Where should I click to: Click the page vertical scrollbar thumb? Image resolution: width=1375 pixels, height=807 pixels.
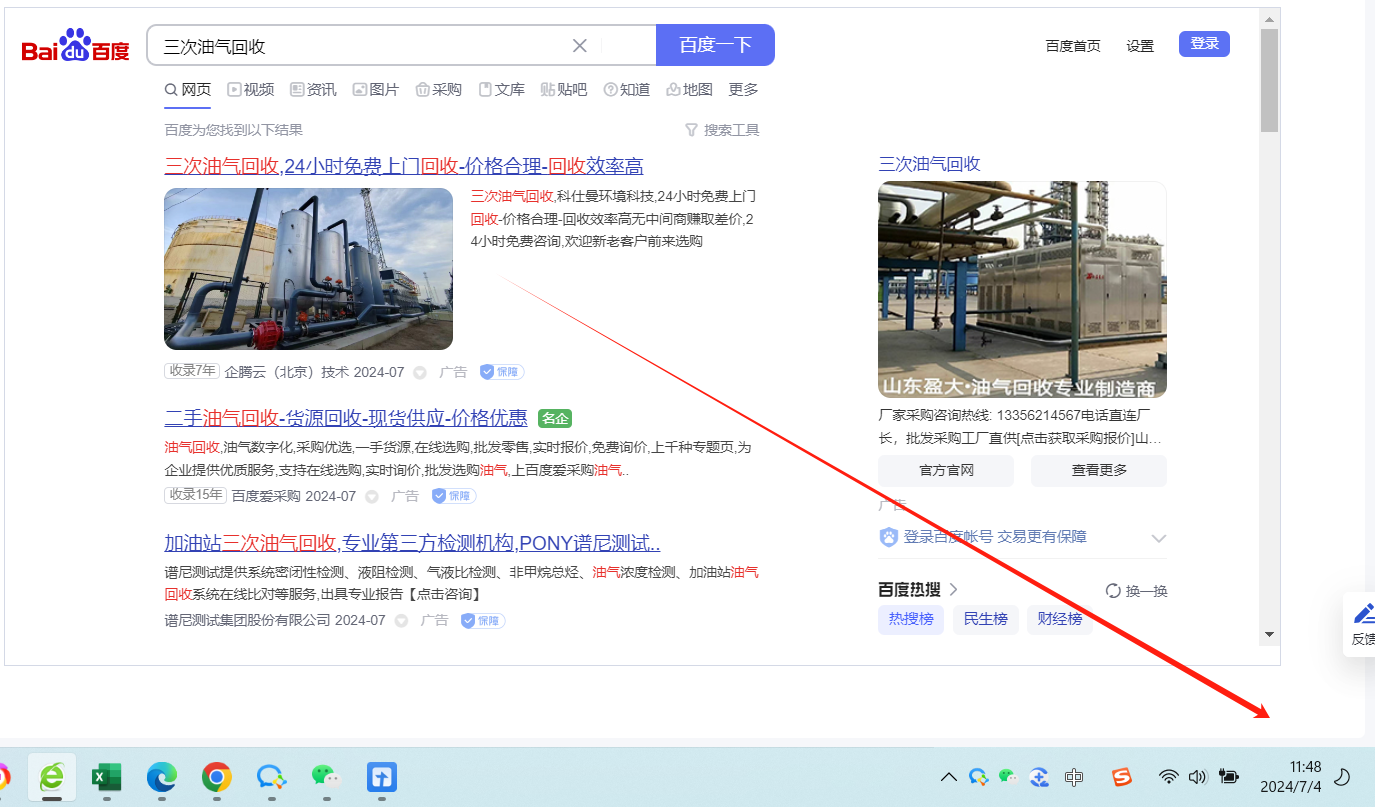[x=1269, y=80]
